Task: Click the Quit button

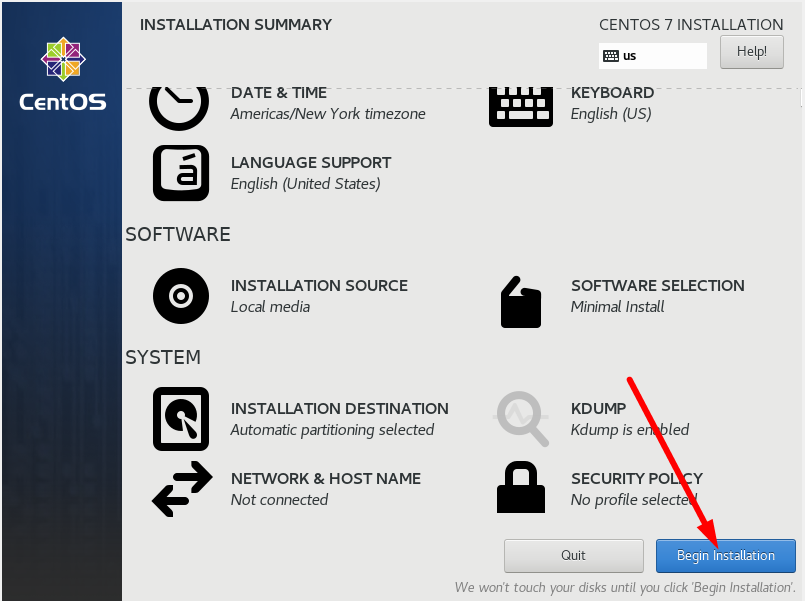Action: pos(573,555)
